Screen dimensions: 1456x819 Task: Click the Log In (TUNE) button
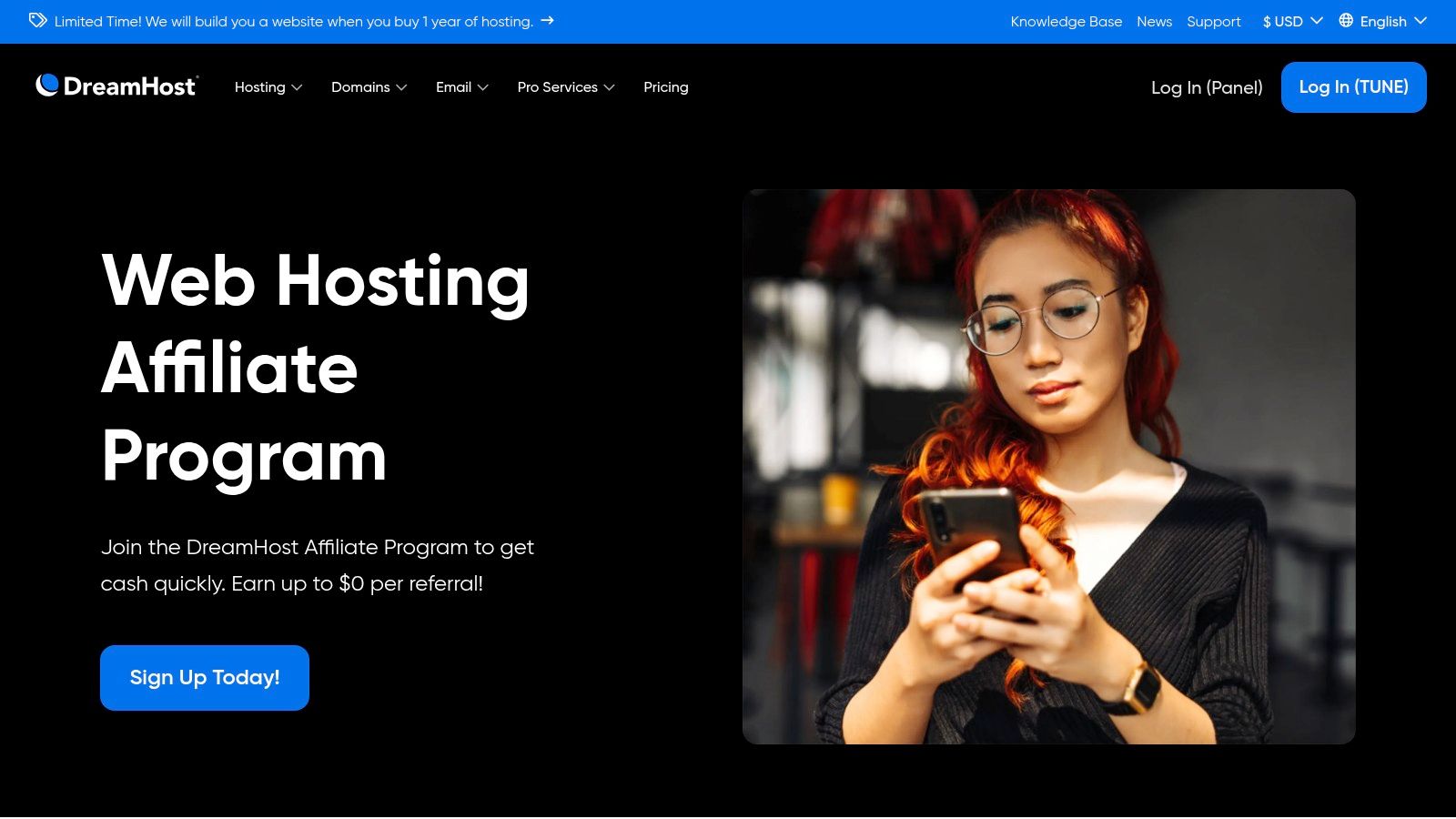pos(1354,87)
